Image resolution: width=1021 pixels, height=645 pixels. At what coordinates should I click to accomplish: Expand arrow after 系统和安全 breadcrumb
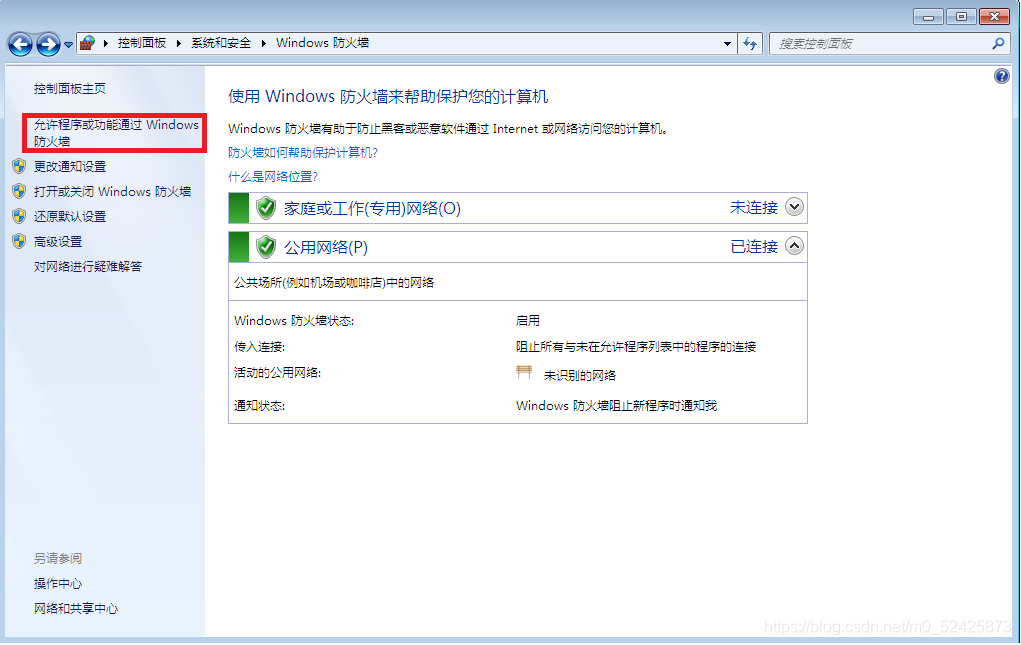(264, 44)
